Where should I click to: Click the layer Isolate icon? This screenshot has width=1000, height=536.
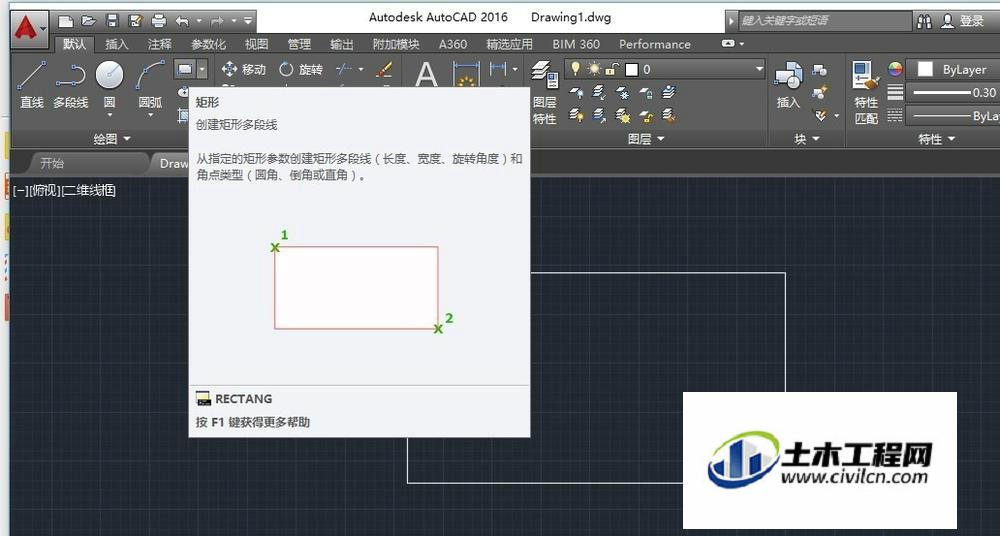click(599, 94)
